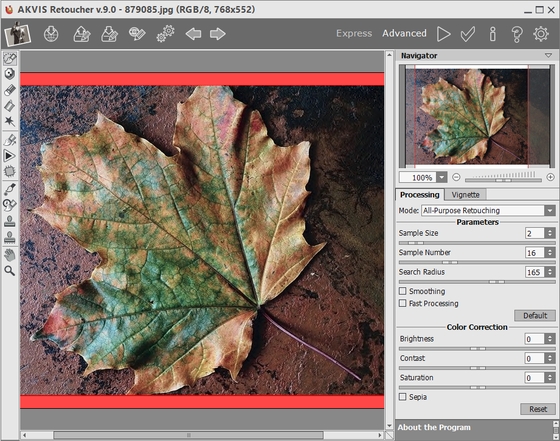The height and width of the screenshot is (441, 560).
Task: Collapse the Navigator panel triangle
Action: pos(548,55)
